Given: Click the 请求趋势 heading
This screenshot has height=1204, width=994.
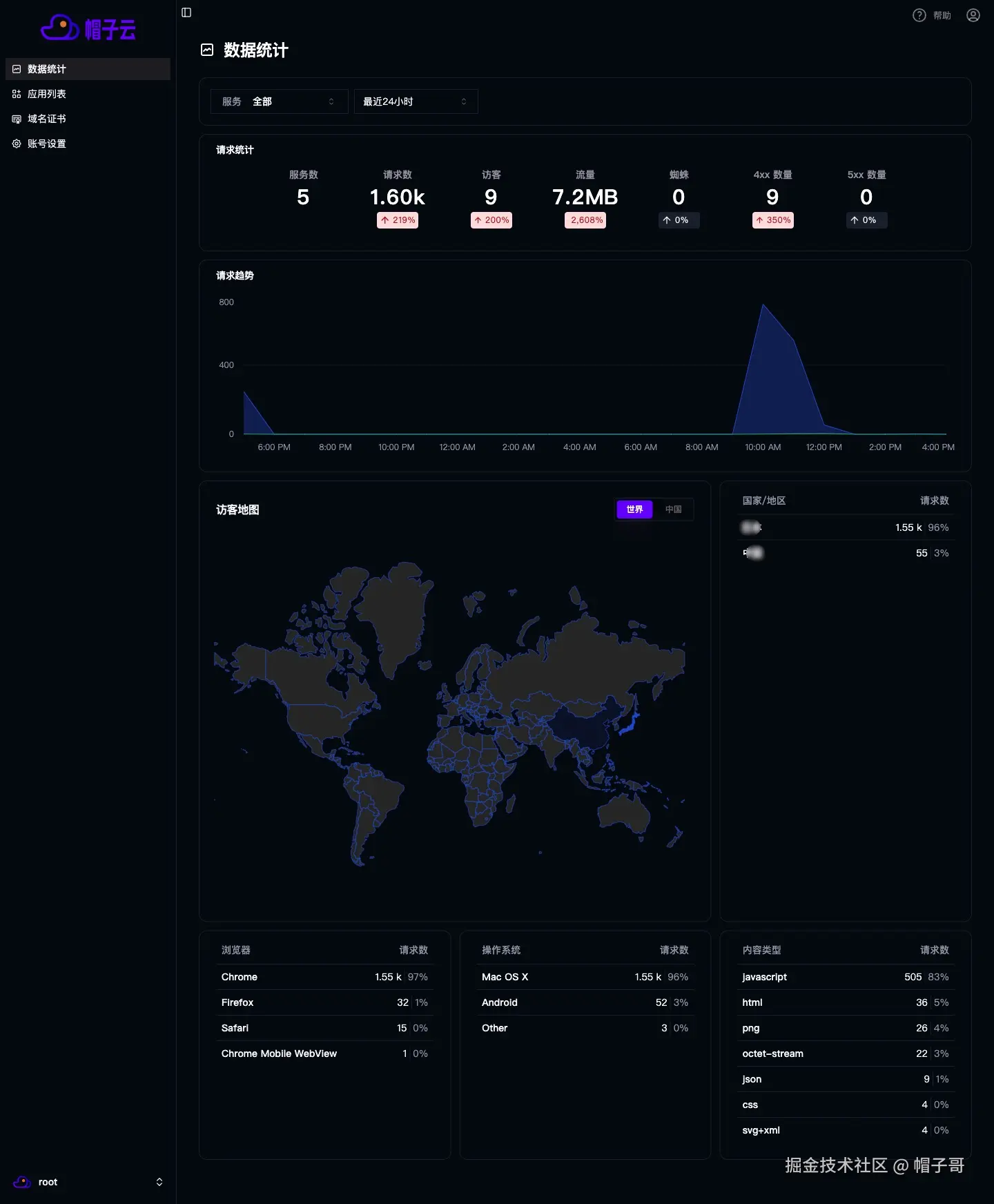Looking at the screenshot, I should pos(235,275).
